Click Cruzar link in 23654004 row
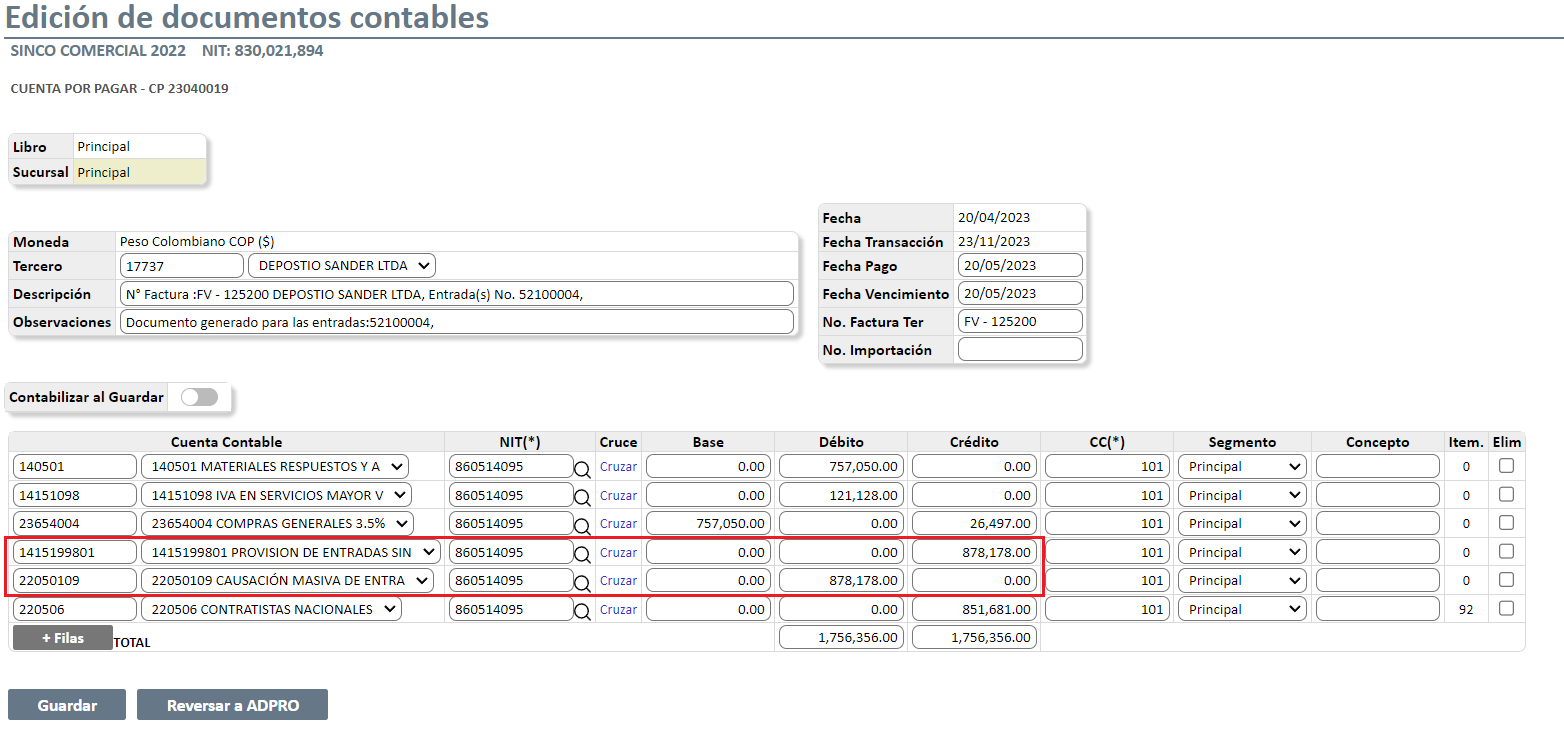Image resolution: width=1564 pixels, height=734 pixels. pyautogui.click(x=618, y=523)
